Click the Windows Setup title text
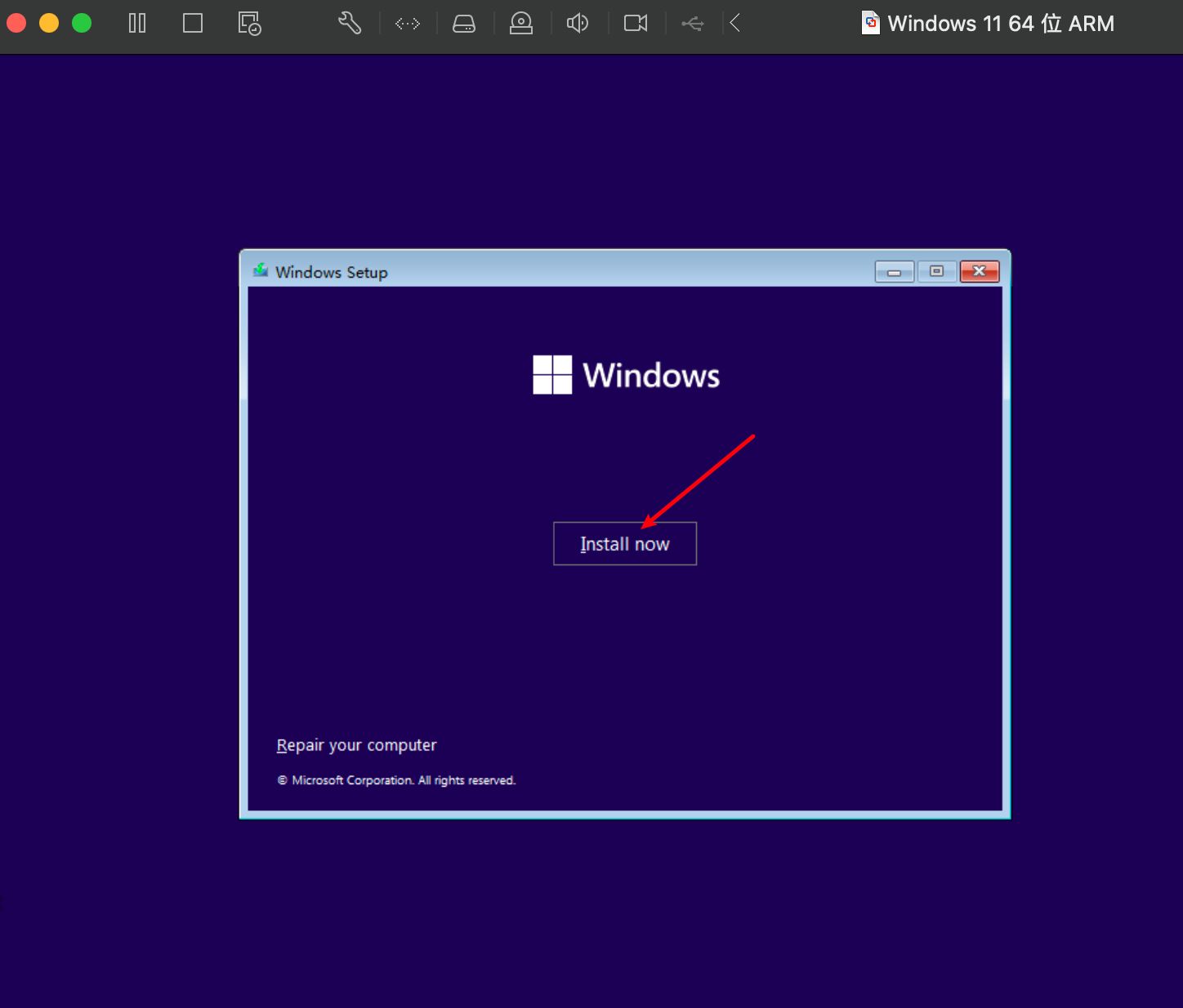This screenshot has width=1183, height=1008. point(332,272)
